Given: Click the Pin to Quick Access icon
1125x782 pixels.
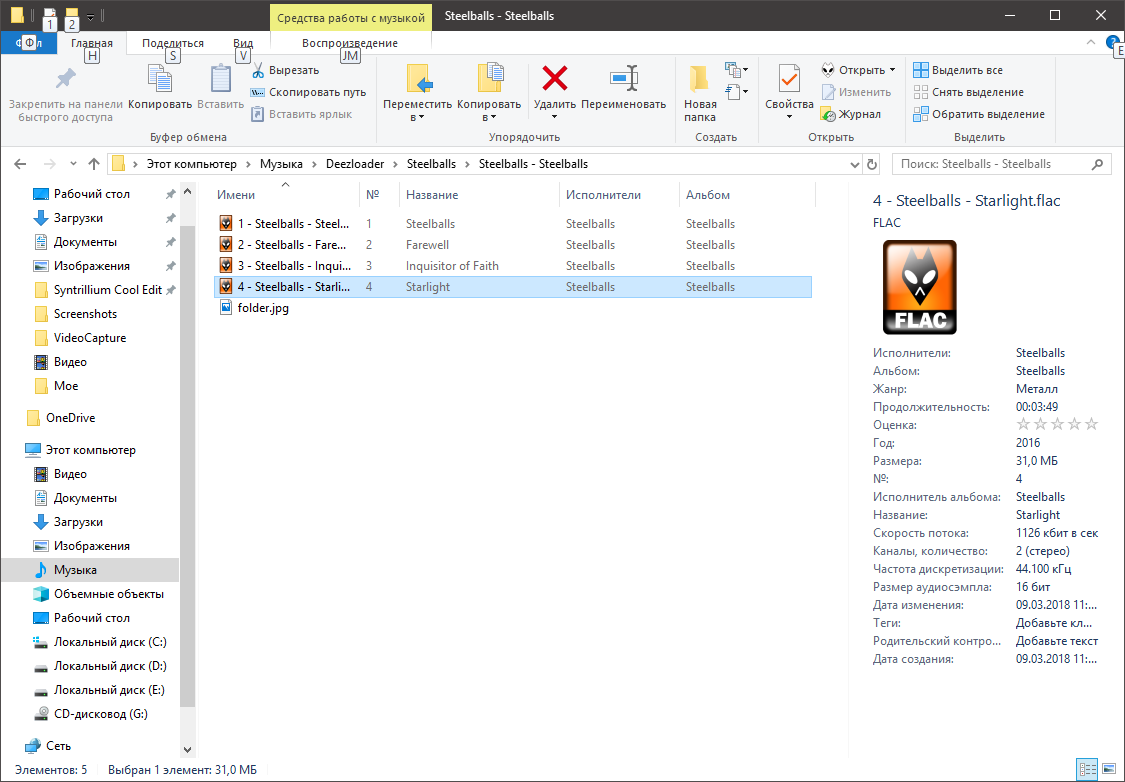Looking at the screenshot, I should click(65, 79).
